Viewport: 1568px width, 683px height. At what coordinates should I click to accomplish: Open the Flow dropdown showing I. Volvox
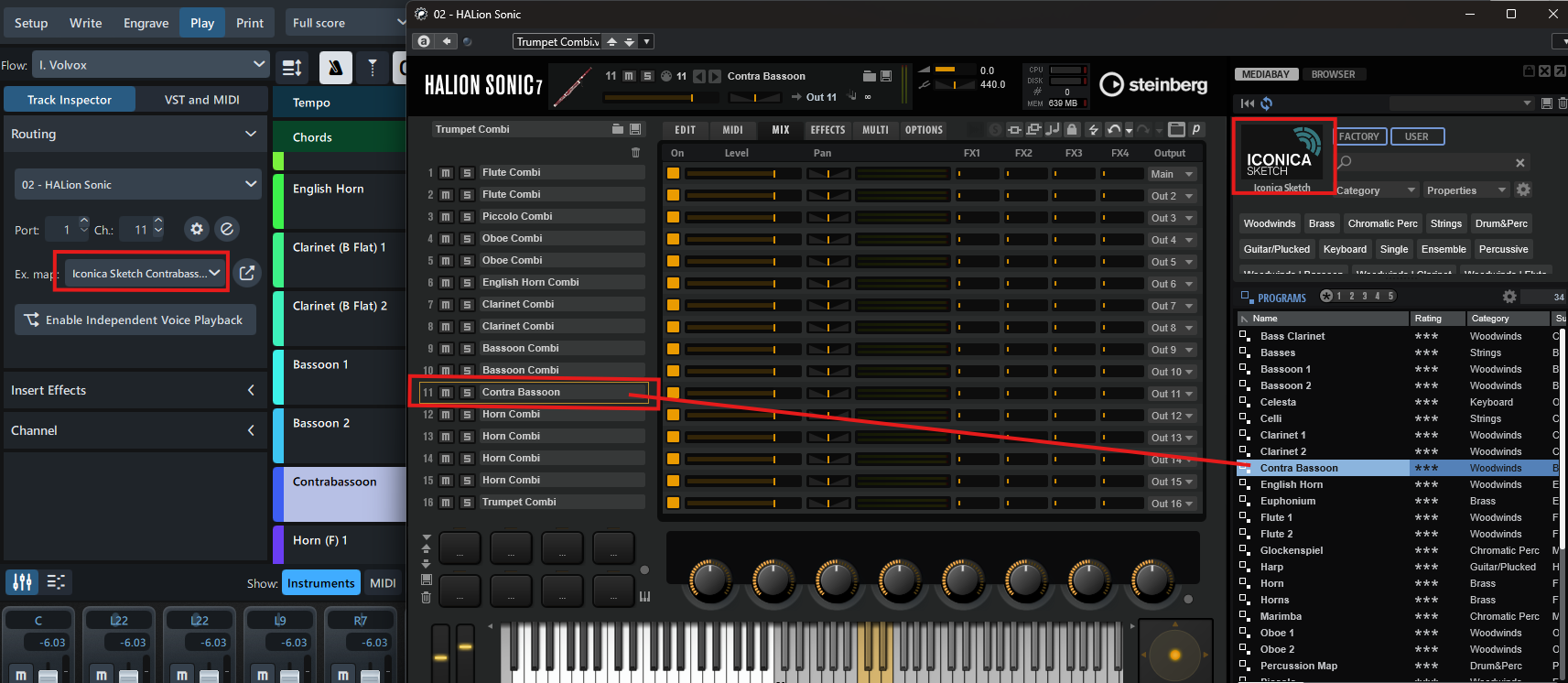(151, 65)
